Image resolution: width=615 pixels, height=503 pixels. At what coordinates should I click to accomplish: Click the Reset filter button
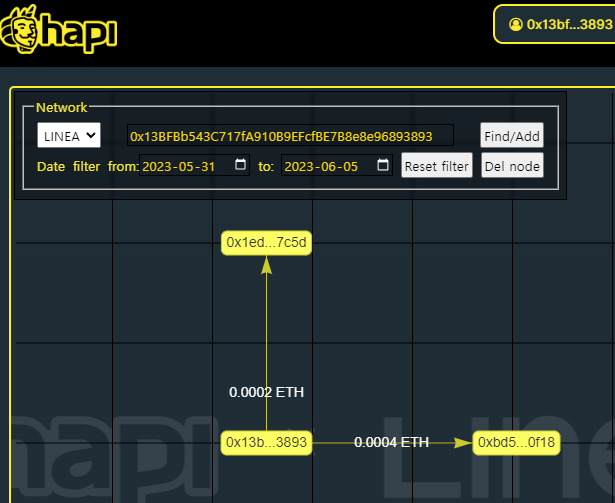(x=437, y=166)
